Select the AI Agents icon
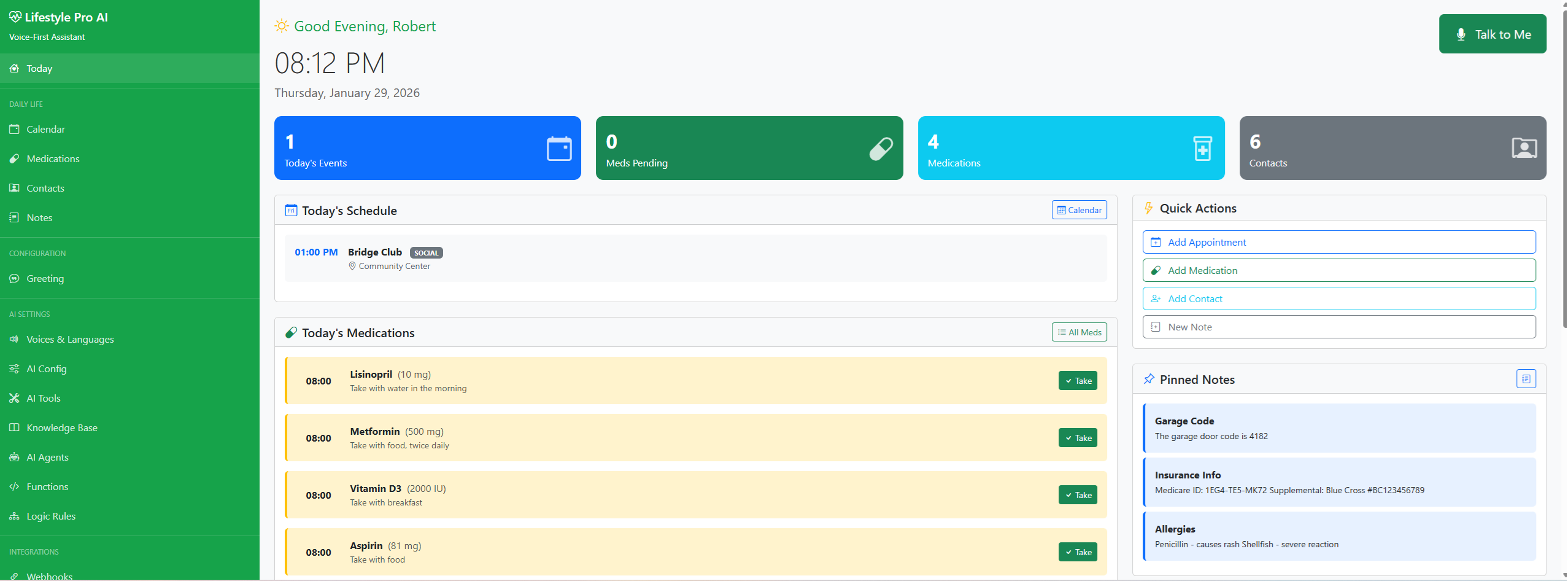The height and width of the screenshot is (581, 1568). point(14,457)
